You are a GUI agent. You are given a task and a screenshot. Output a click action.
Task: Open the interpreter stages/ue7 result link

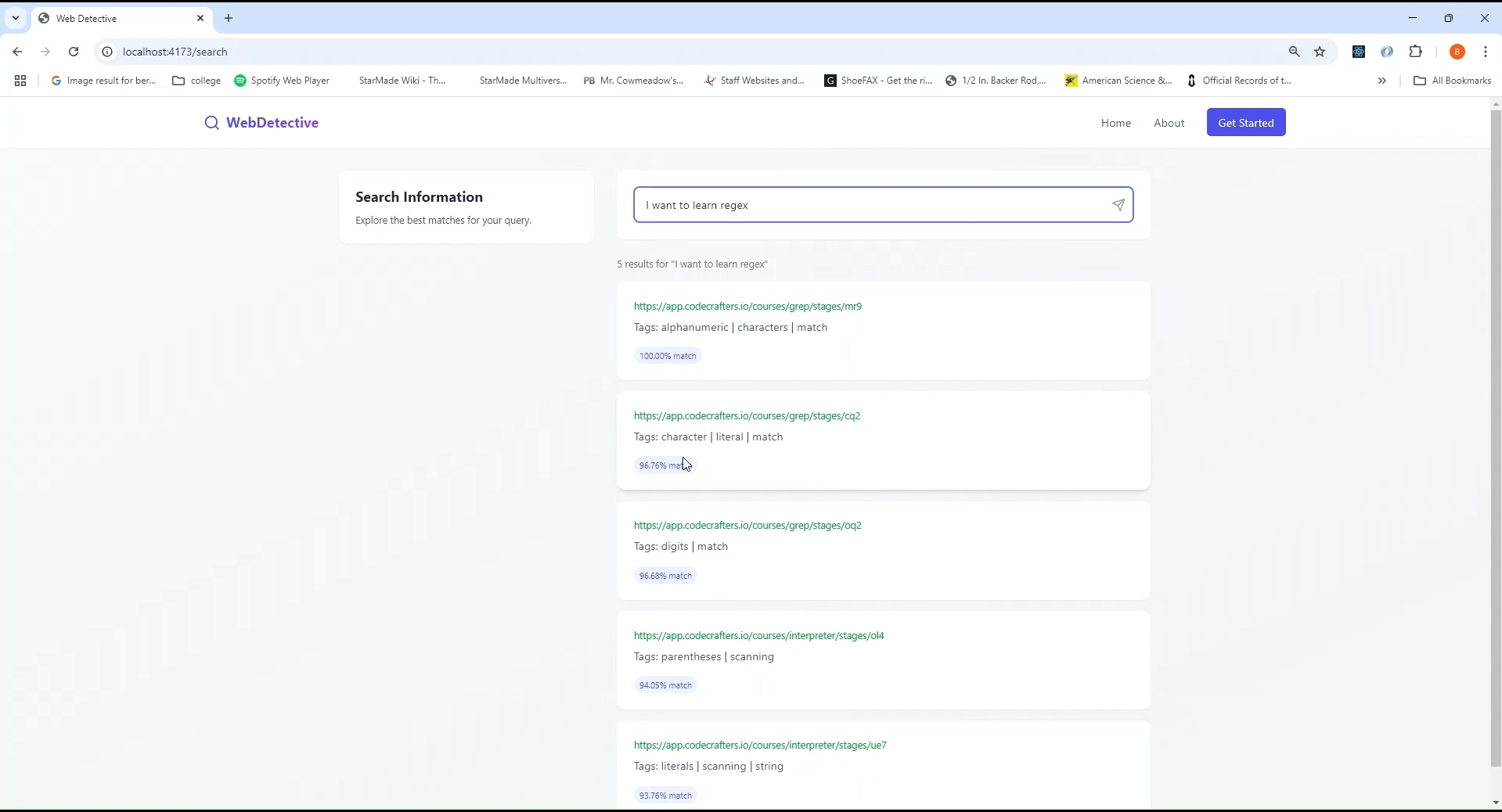[x=760, y=745]
